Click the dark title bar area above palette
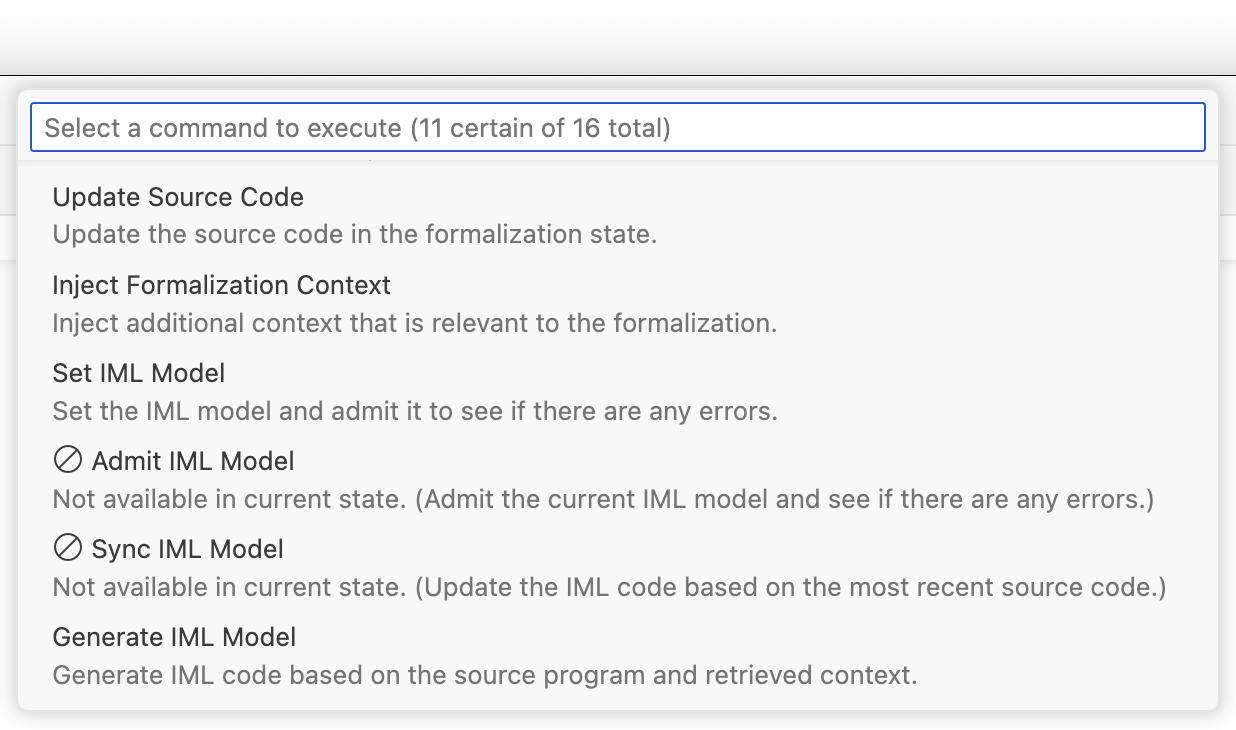The height and width of the screenshot is (730, 1236). 618,38
